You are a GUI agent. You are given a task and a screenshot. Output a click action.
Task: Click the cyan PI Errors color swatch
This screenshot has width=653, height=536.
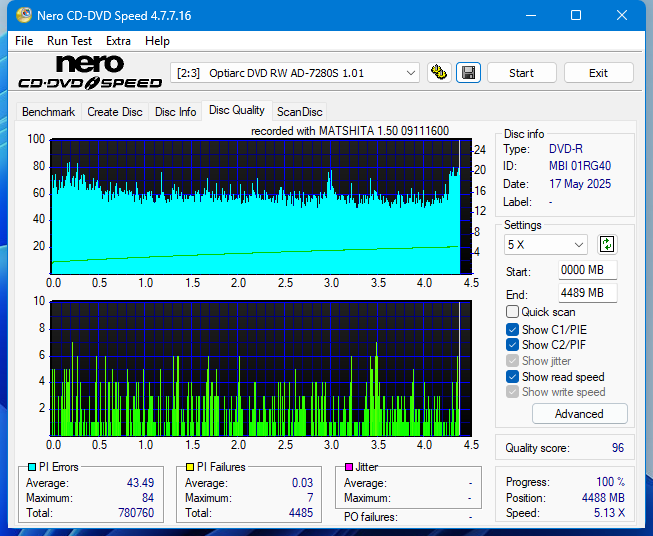click(31, 467)
